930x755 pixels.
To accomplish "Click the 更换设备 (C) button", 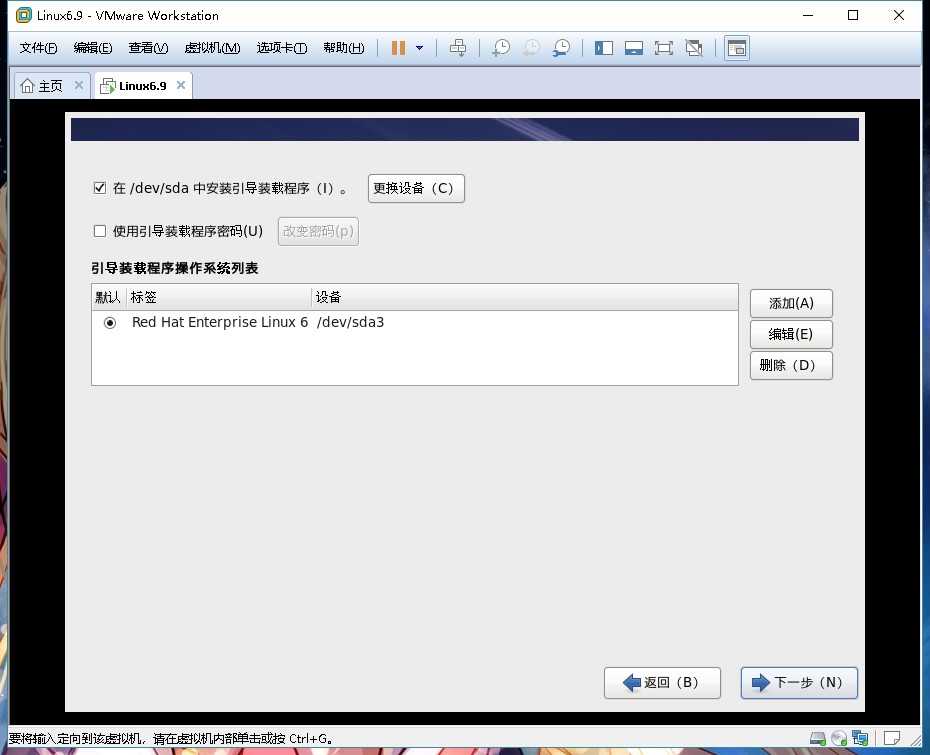I will tap(416, 189).
